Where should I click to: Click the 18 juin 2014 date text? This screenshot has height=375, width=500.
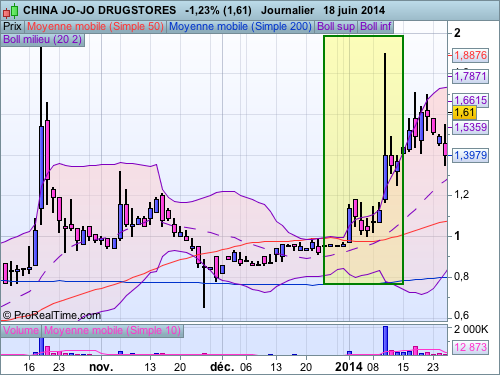click(x=354, y=10)
